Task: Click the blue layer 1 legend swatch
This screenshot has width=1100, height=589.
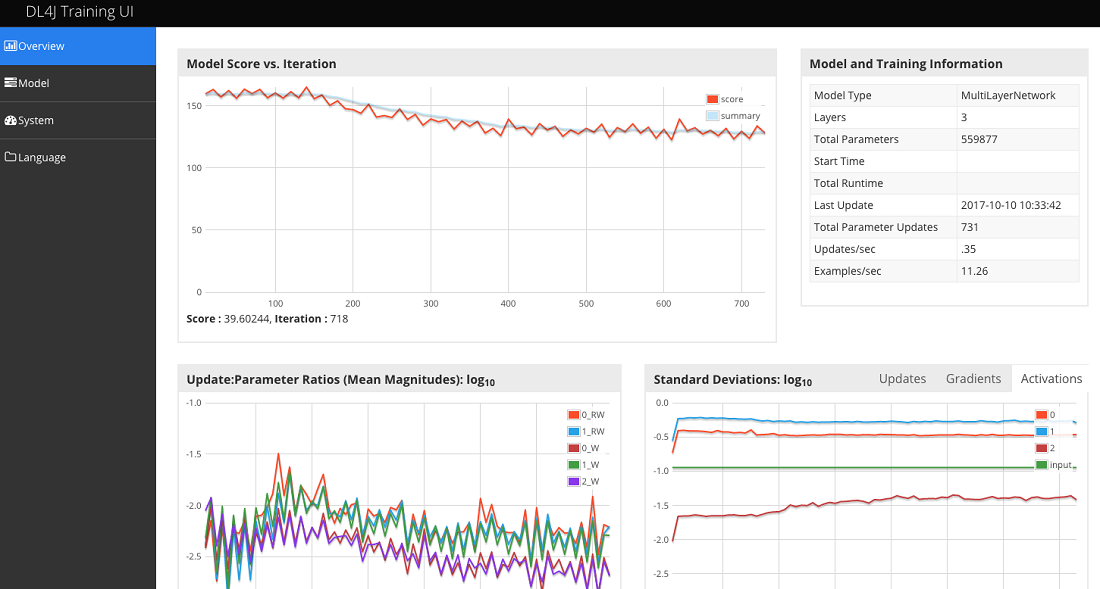Action: (1041, 432)
